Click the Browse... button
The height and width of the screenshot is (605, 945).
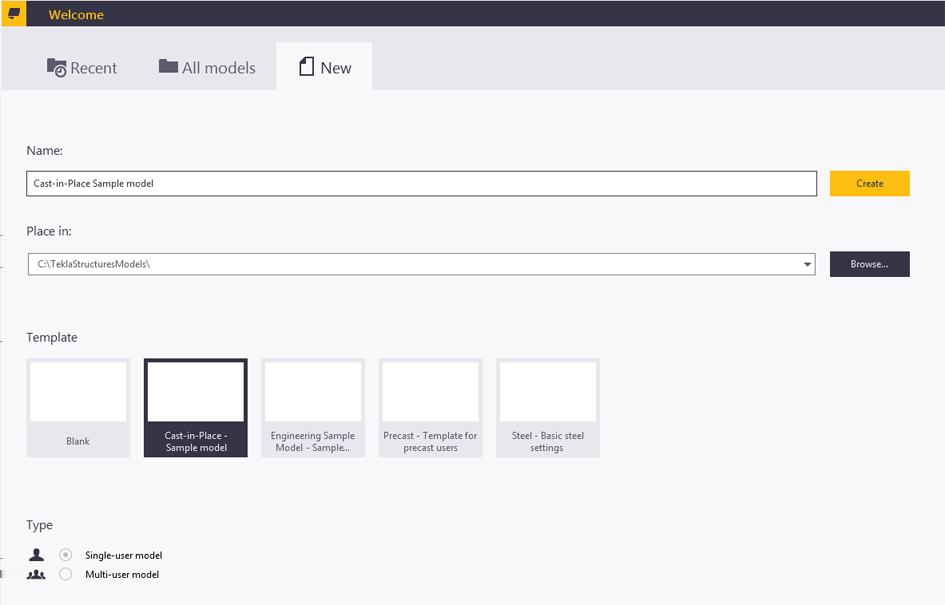(x=869, y=264)
